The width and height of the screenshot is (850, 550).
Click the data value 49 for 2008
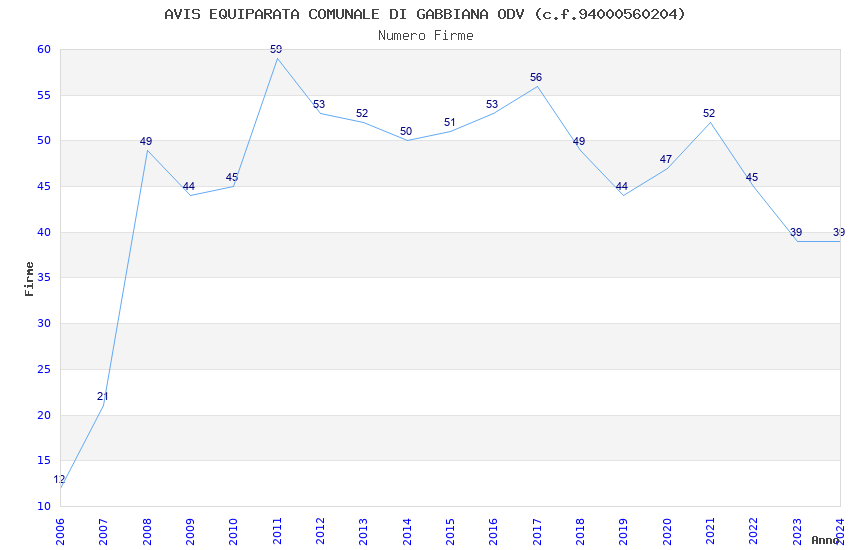point(146,141)
